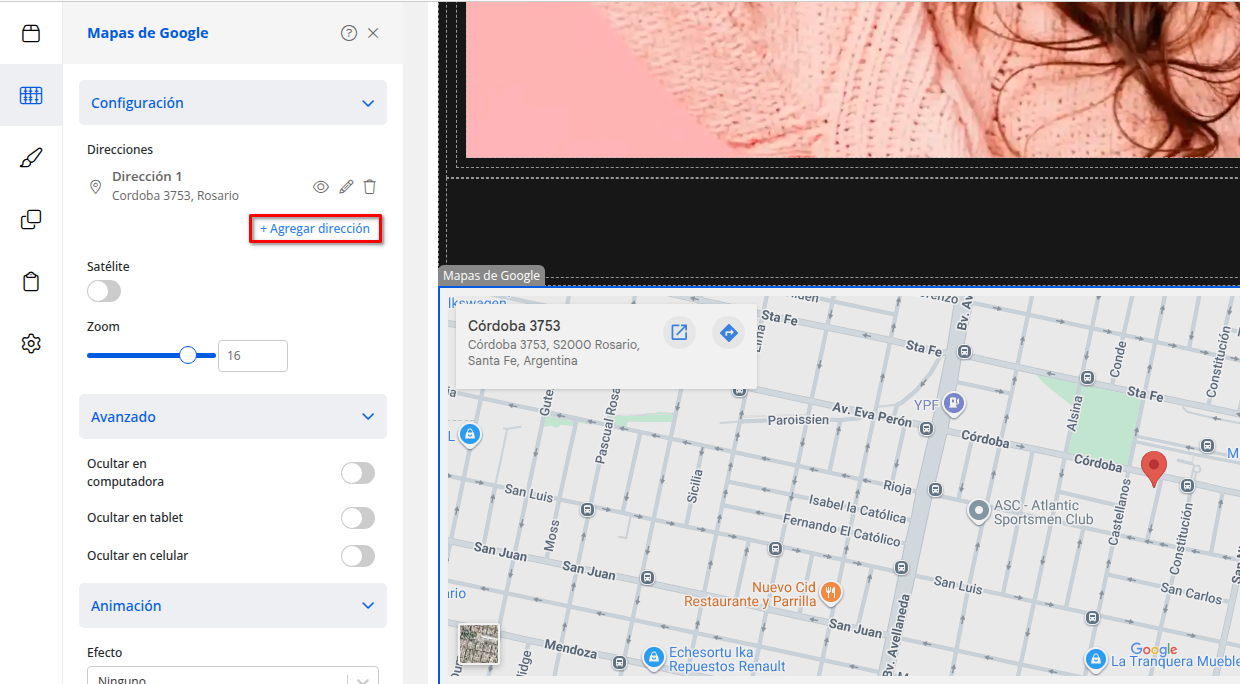The width and height of the screenshot is (1240, 684).
Task: Expand the Avanzado section
Action: 233,416
